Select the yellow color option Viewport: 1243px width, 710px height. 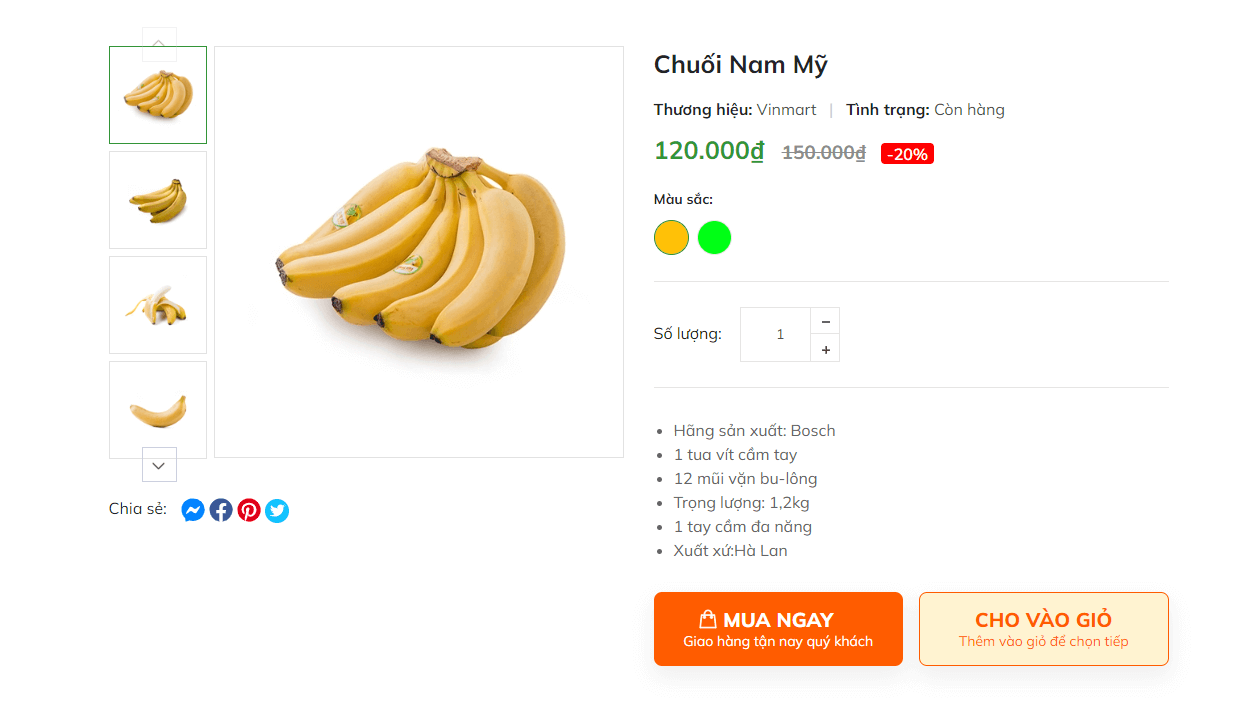pyautogui.click(x=671, y=238)
